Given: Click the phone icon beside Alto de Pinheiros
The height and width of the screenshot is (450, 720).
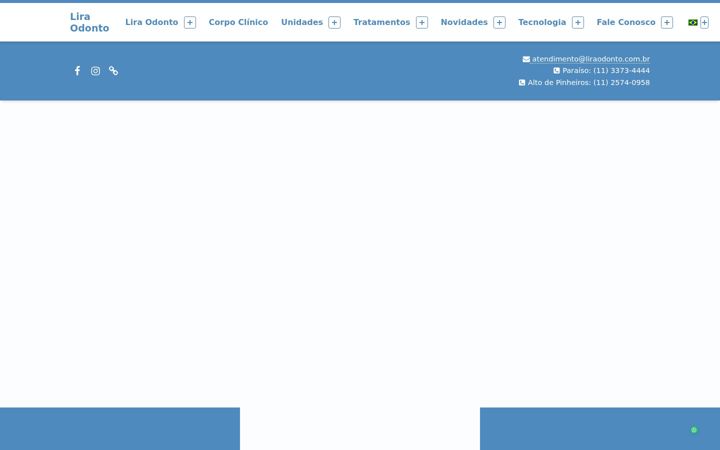Looking at the screenshot, I should tap(522, 83).
